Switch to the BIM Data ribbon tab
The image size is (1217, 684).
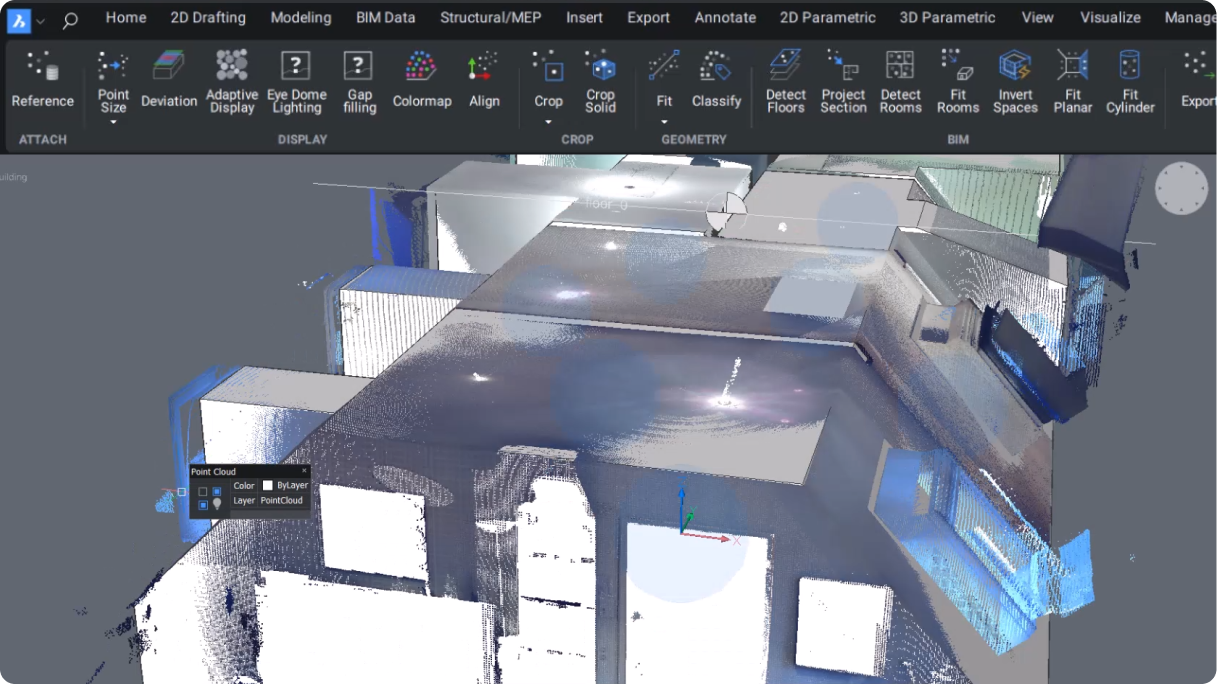(x=385, y=18)
